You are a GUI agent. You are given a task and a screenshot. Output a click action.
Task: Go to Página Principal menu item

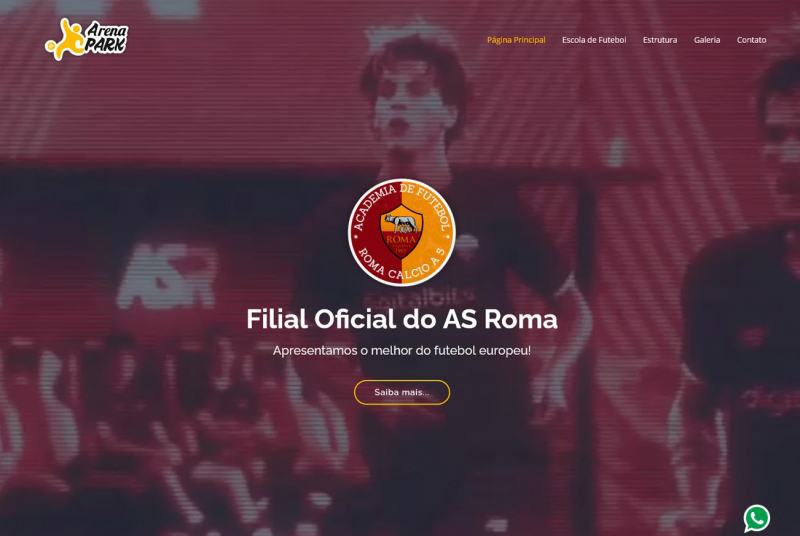(516, 40)
